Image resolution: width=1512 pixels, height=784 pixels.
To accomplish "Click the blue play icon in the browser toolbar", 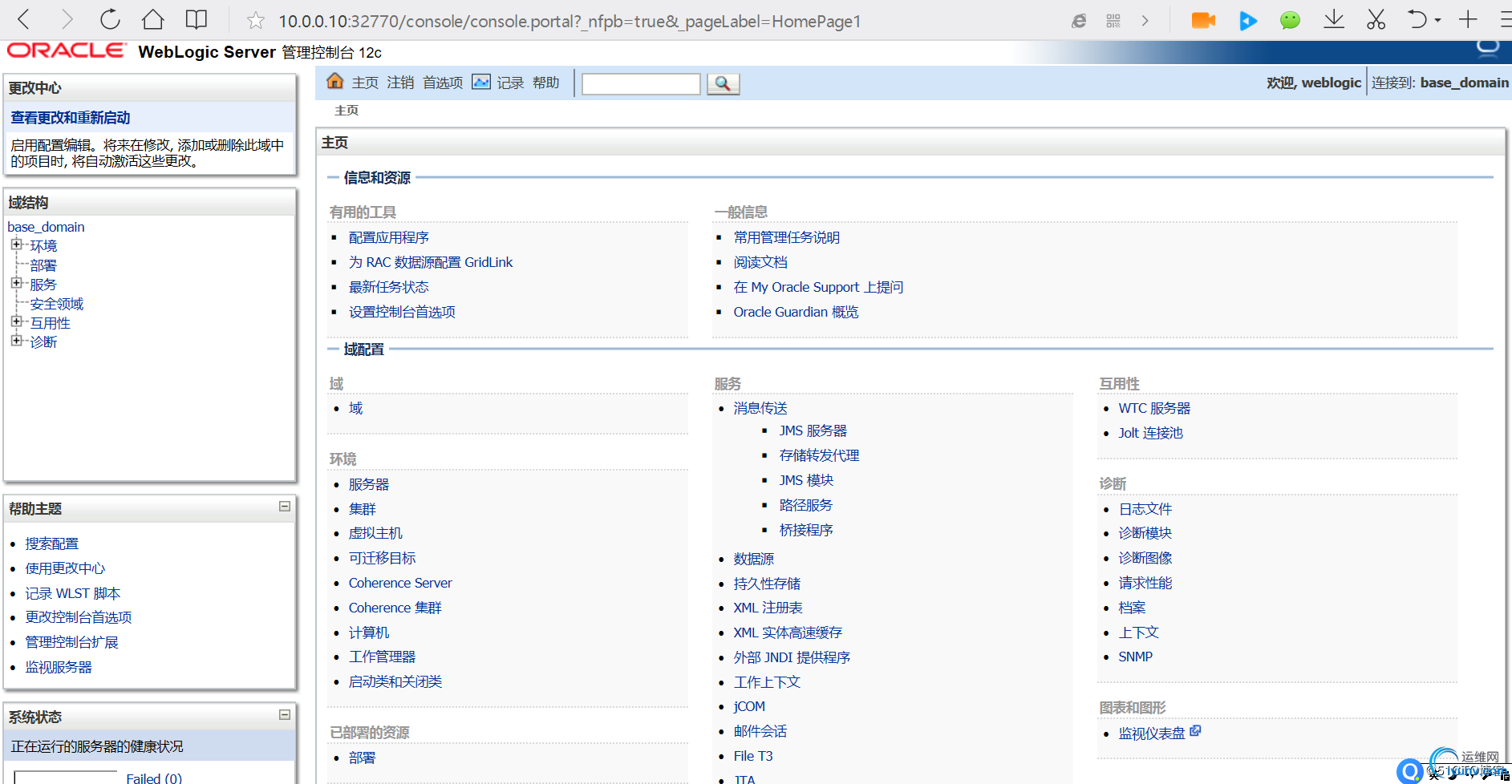I will pos(1248,20).
